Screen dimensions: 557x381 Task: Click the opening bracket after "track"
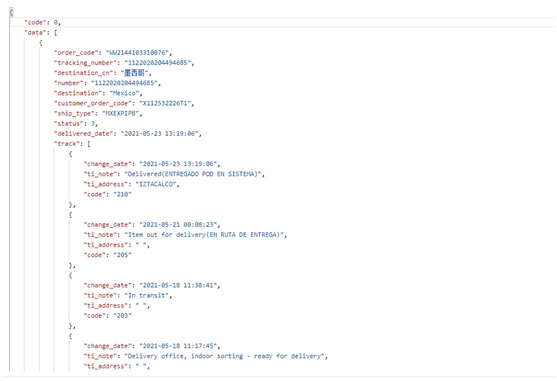89,144
